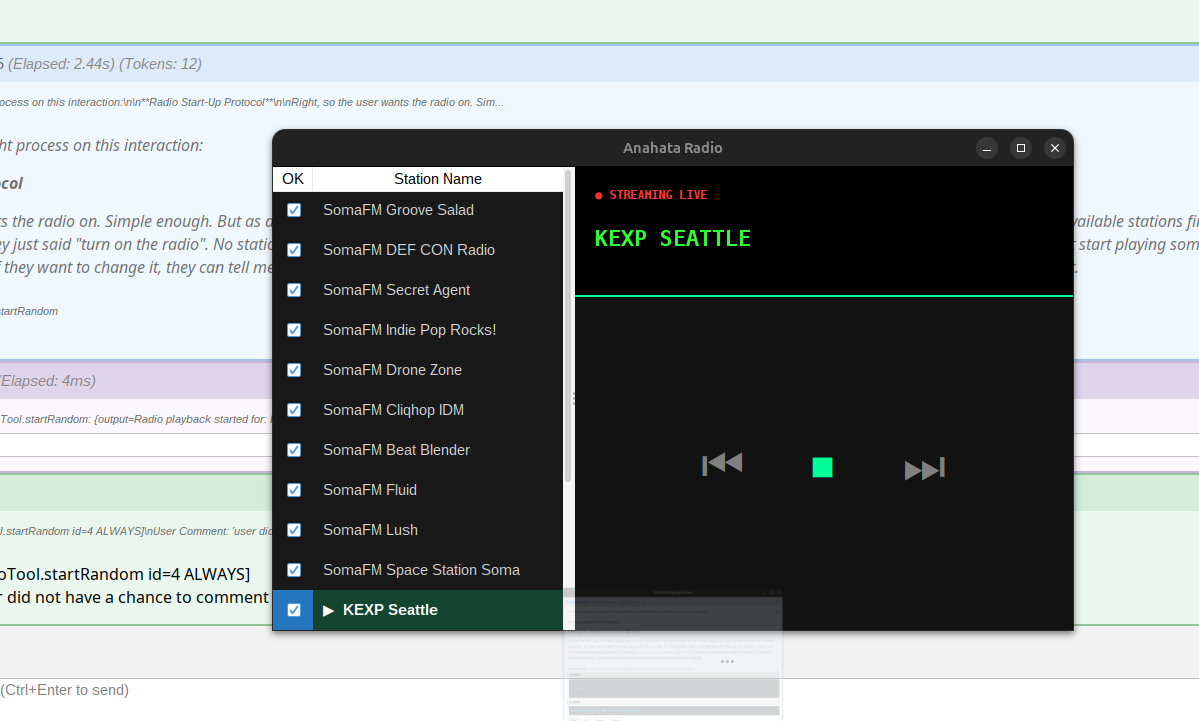
Task: Click the Station Name column header
Action: [437, 179]
